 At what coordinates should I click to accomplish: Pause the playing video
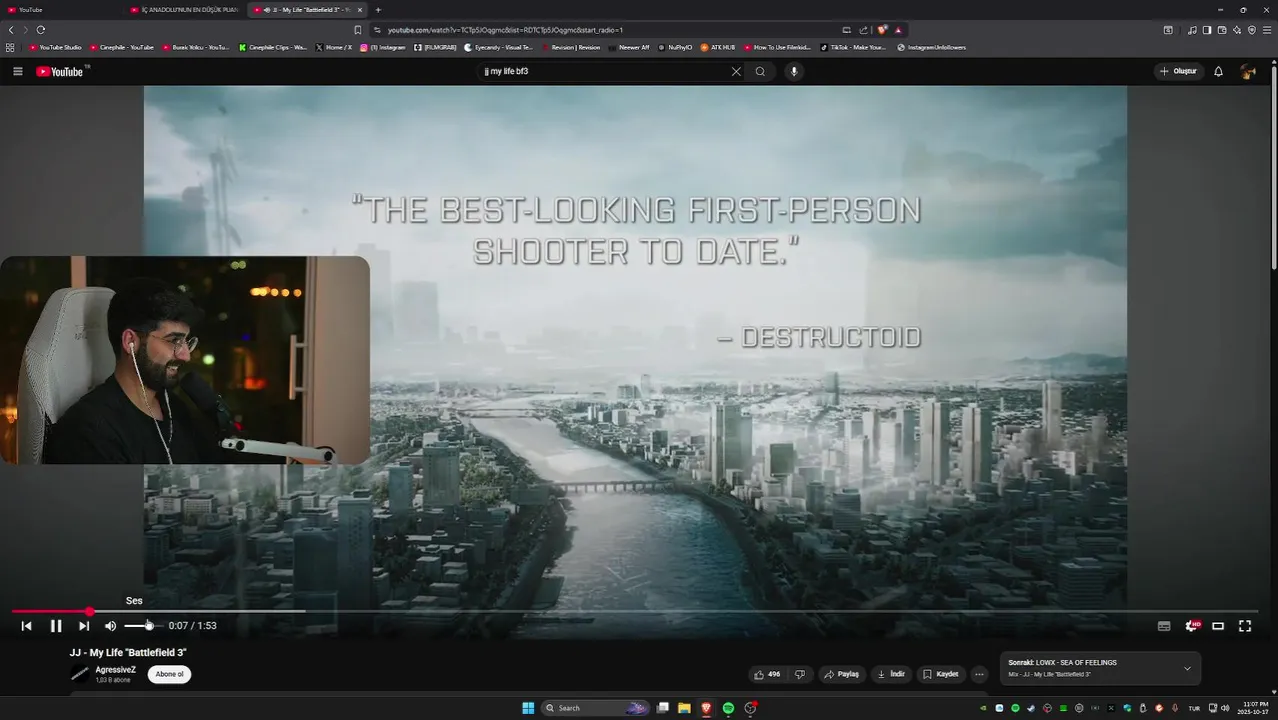56,626
